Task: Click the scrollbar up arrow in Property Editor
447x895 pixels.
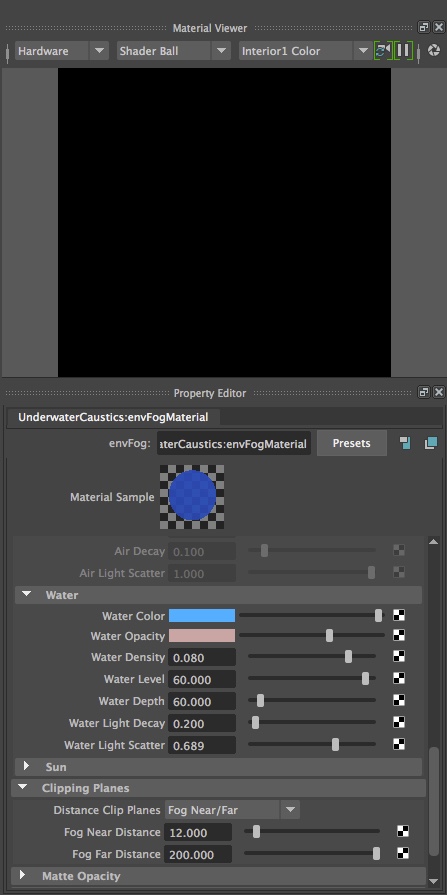Action: point(433,541)
